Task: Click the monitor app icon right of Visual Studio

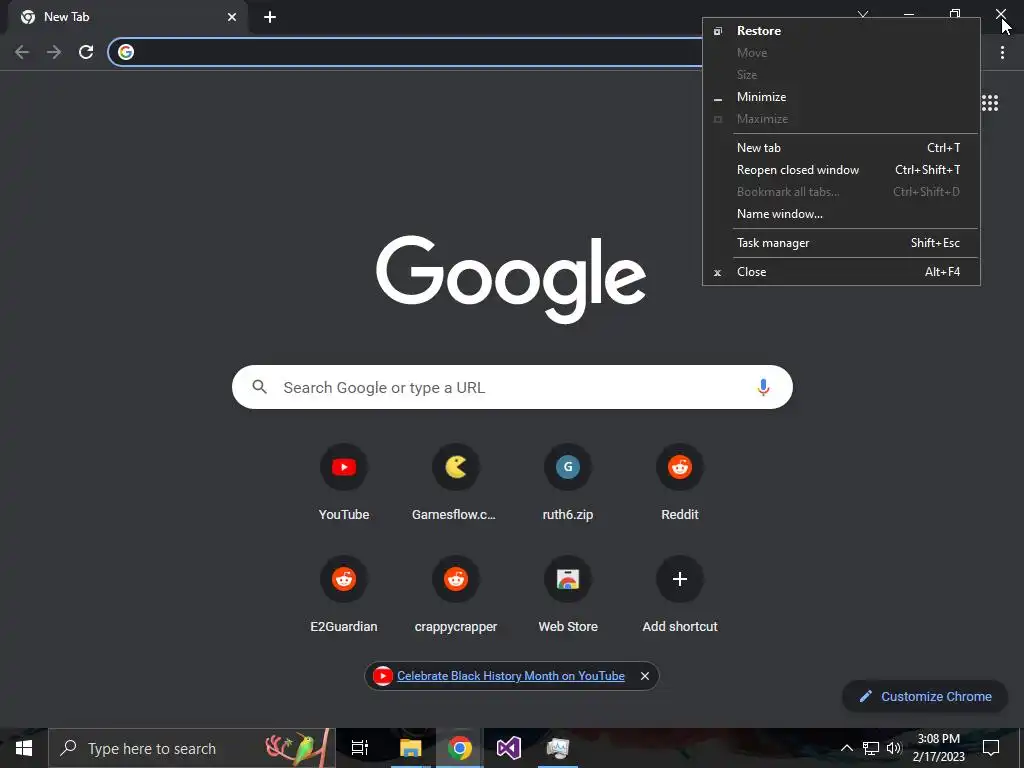Action: (x=558, y=748)
